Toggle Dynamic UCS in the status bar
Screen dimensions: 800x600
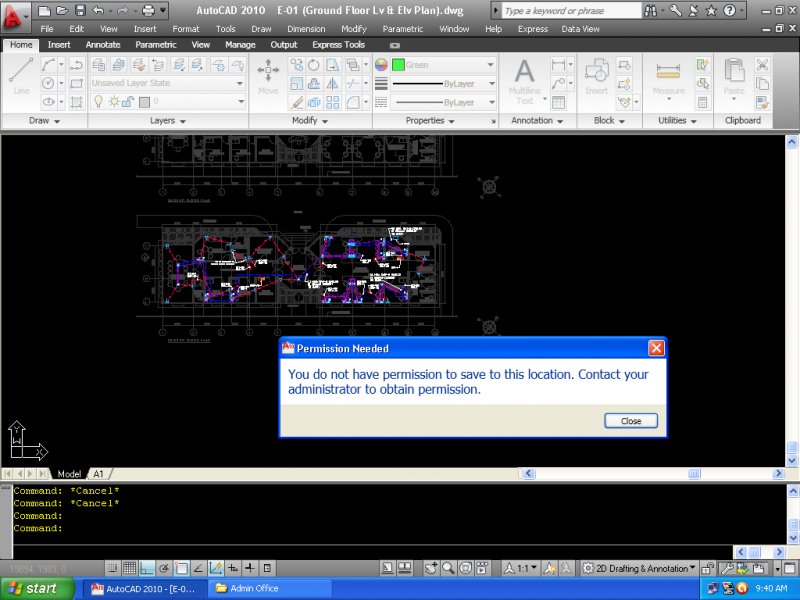pyautogui.click(x=215, y=568)
